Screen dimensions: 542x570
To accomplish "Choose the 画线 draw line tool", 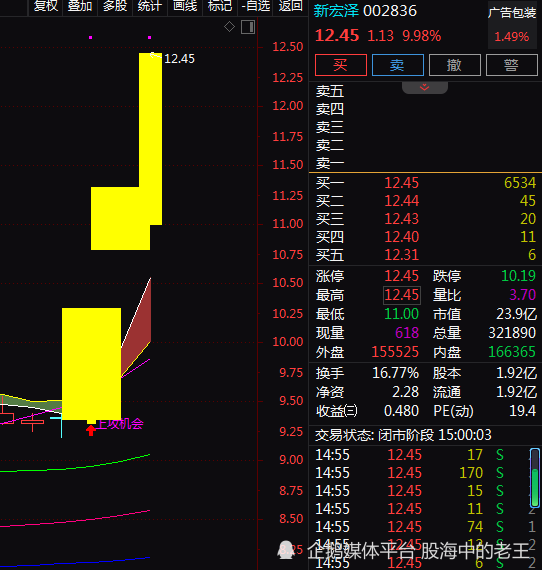I will [185, 6].
